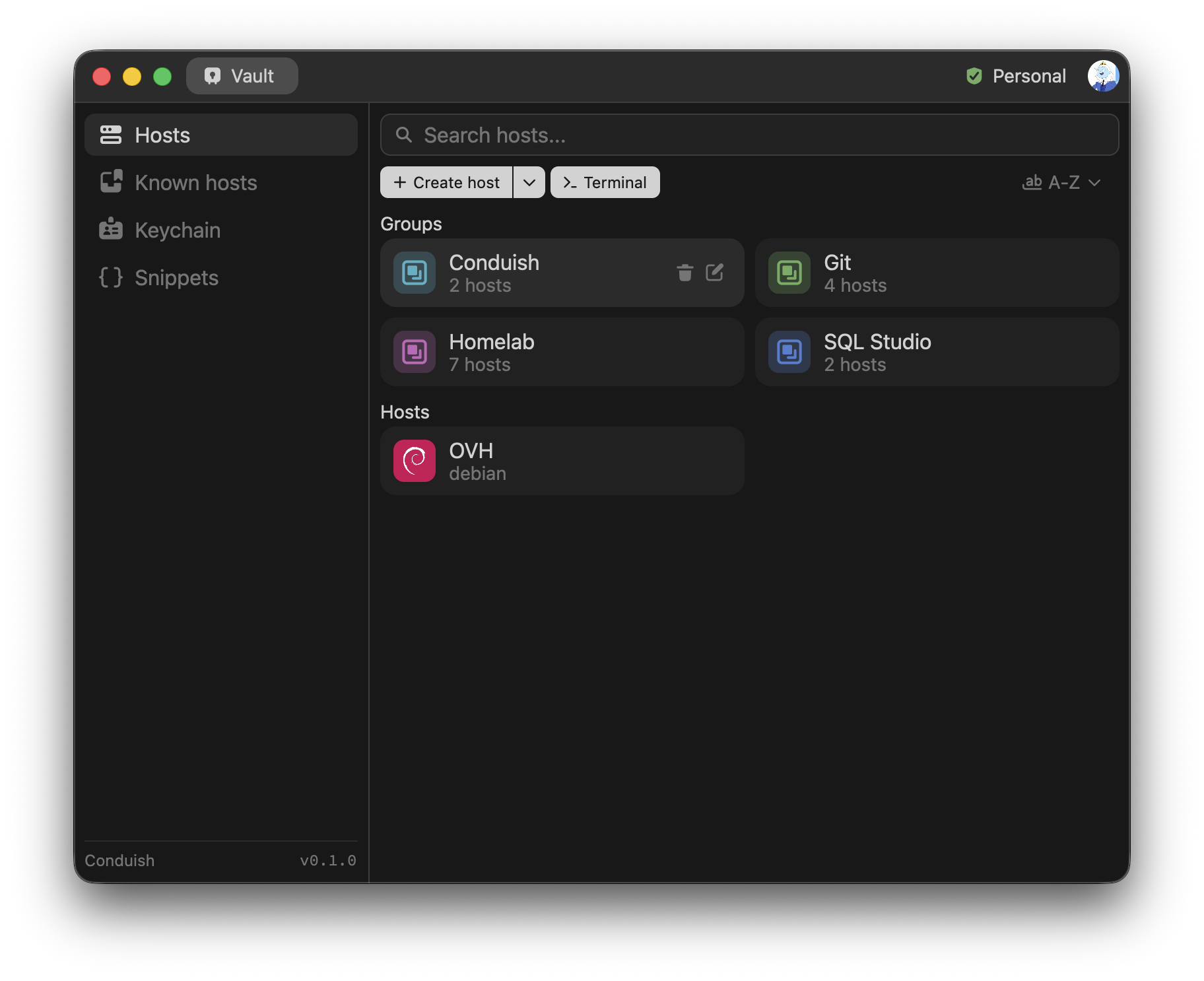The height and width of the screenshot is (981, 1204).
Task: Click the Known hosts sidebar icon
Action: click(x=111, y=182)
